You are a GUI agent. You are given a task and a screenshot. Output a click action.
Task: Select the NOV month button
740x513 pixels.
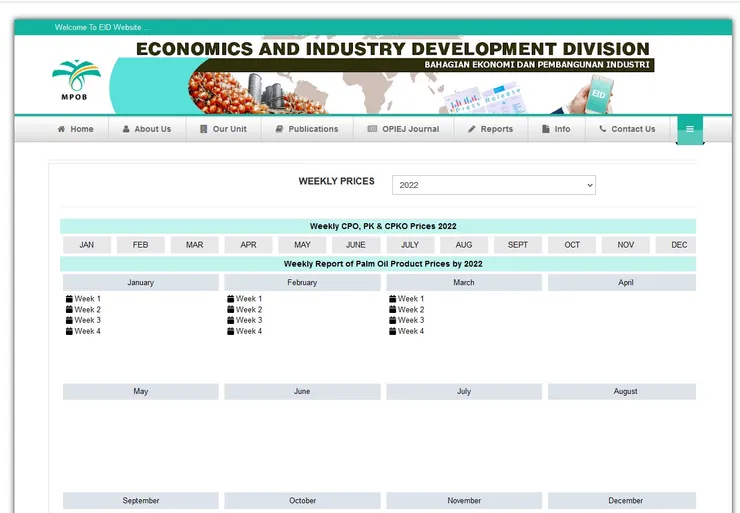click(x=626, y=245)
